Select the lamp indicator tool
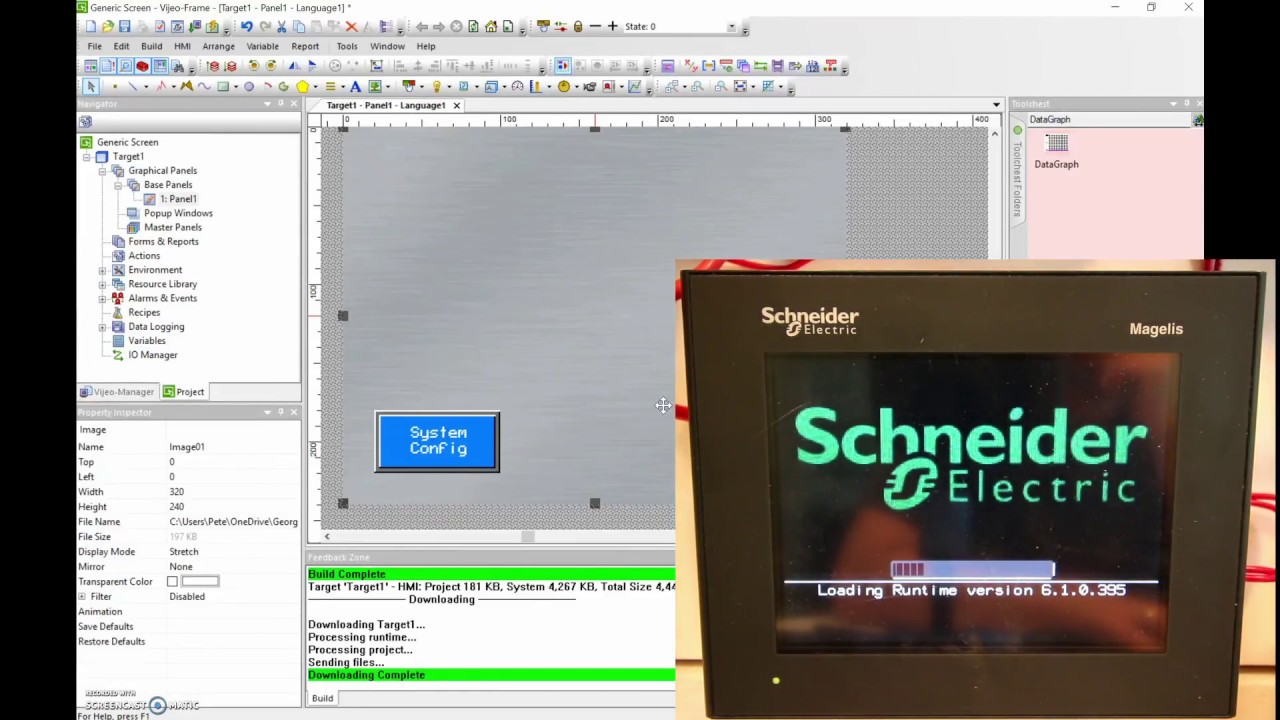Image resolution: width=1280 pixels, height=720 pixels. coord(437,87)
